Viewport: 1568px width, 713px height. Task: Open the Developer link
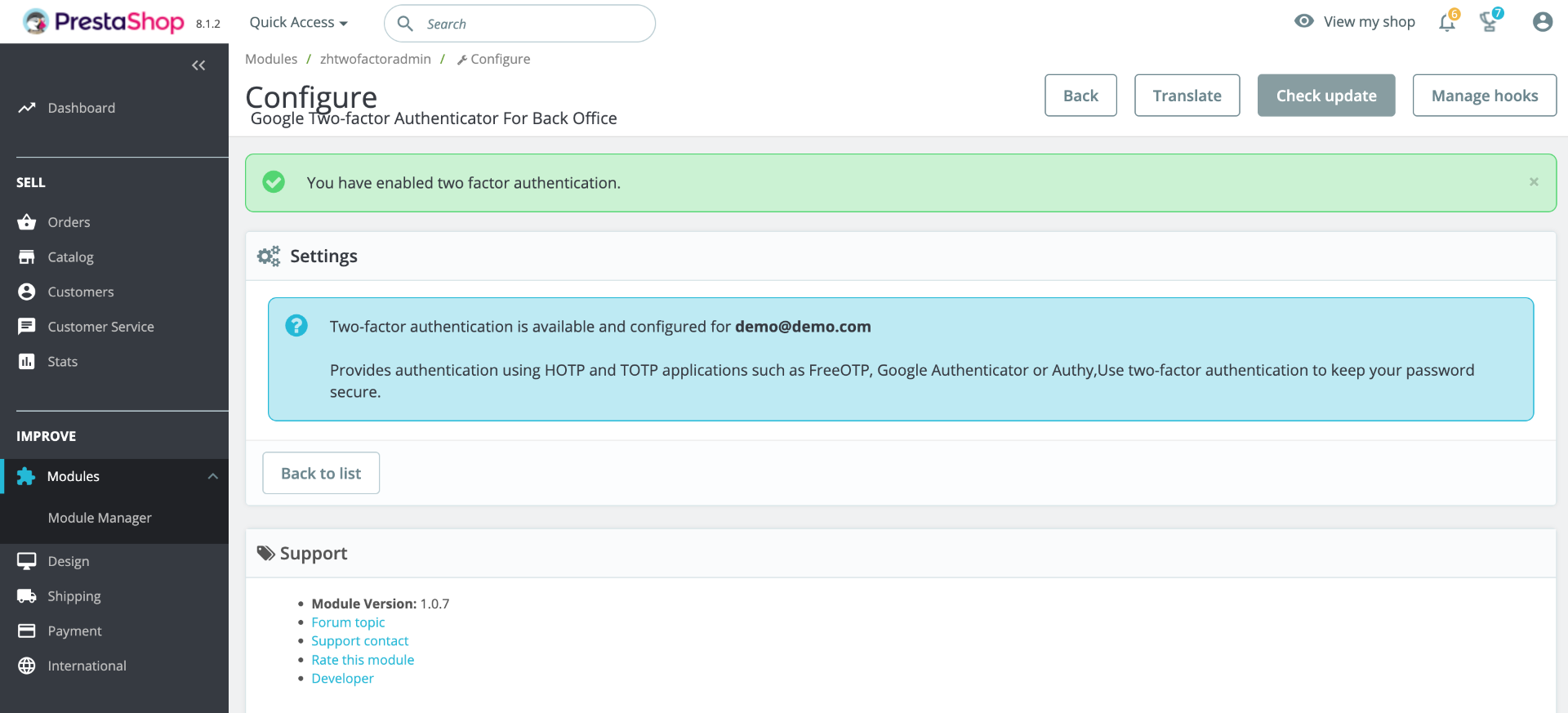click(x=342, y=679)
